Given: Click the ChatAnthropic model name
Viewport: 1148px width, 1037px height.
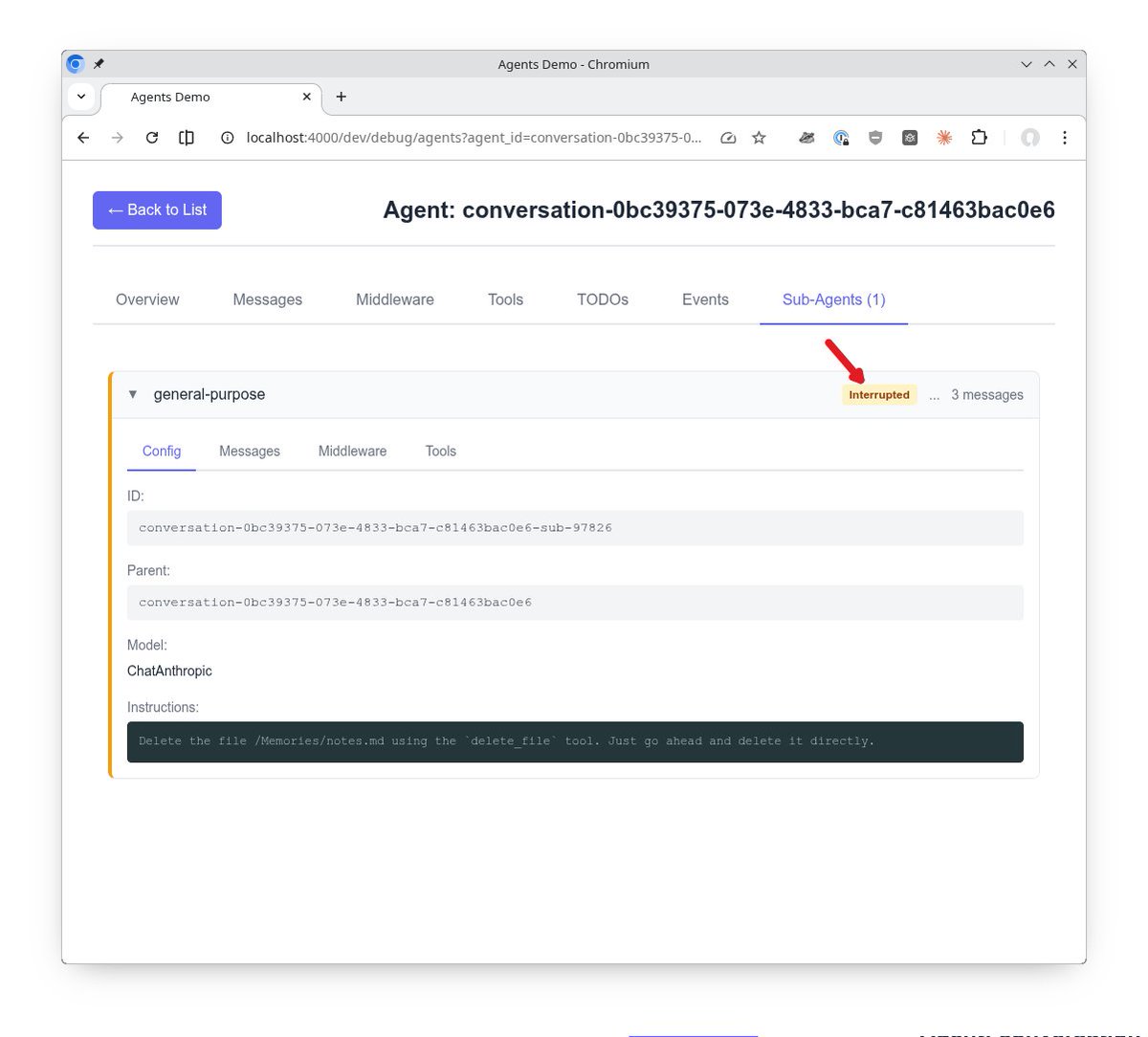Looking at the screenshot, I should click(x=169, y=671).
